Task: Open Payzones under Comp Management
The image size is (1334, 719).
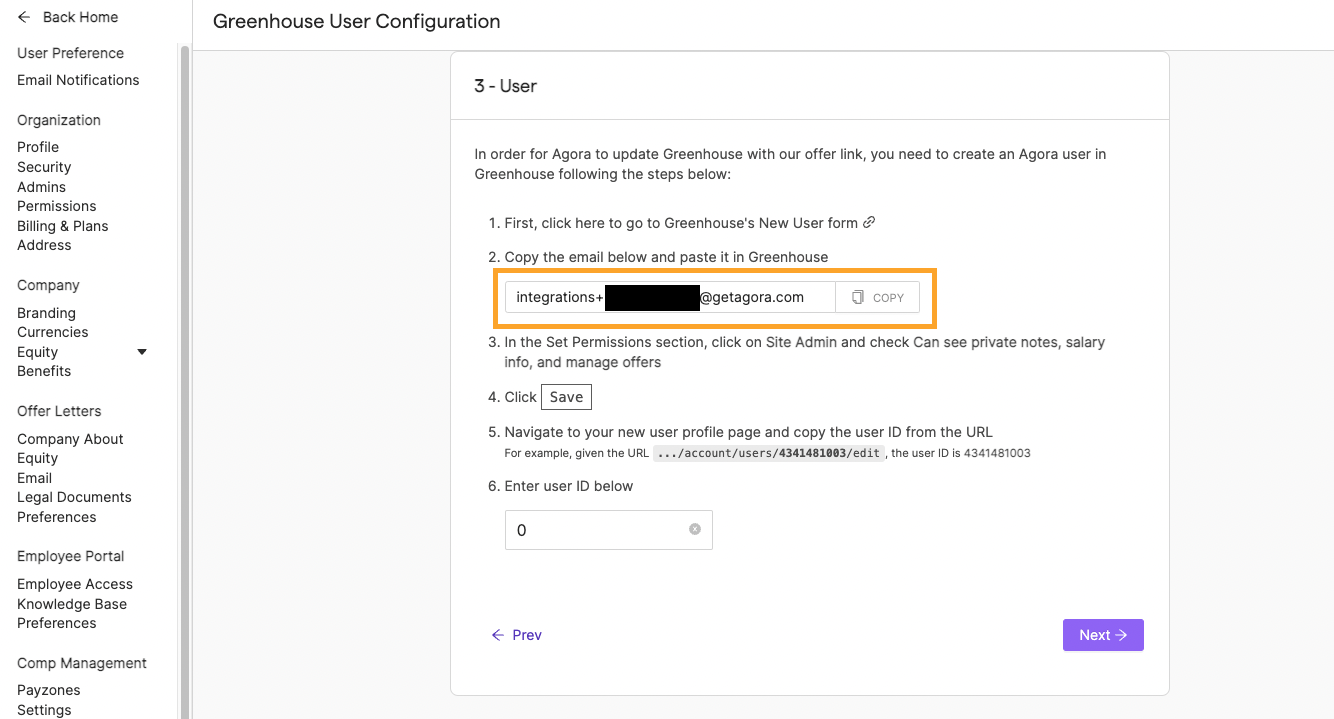Action: point(49,690)
